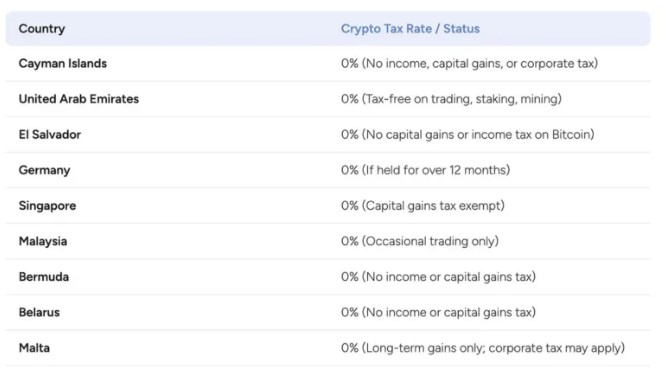Select the Germany country cell

(44, 170)
